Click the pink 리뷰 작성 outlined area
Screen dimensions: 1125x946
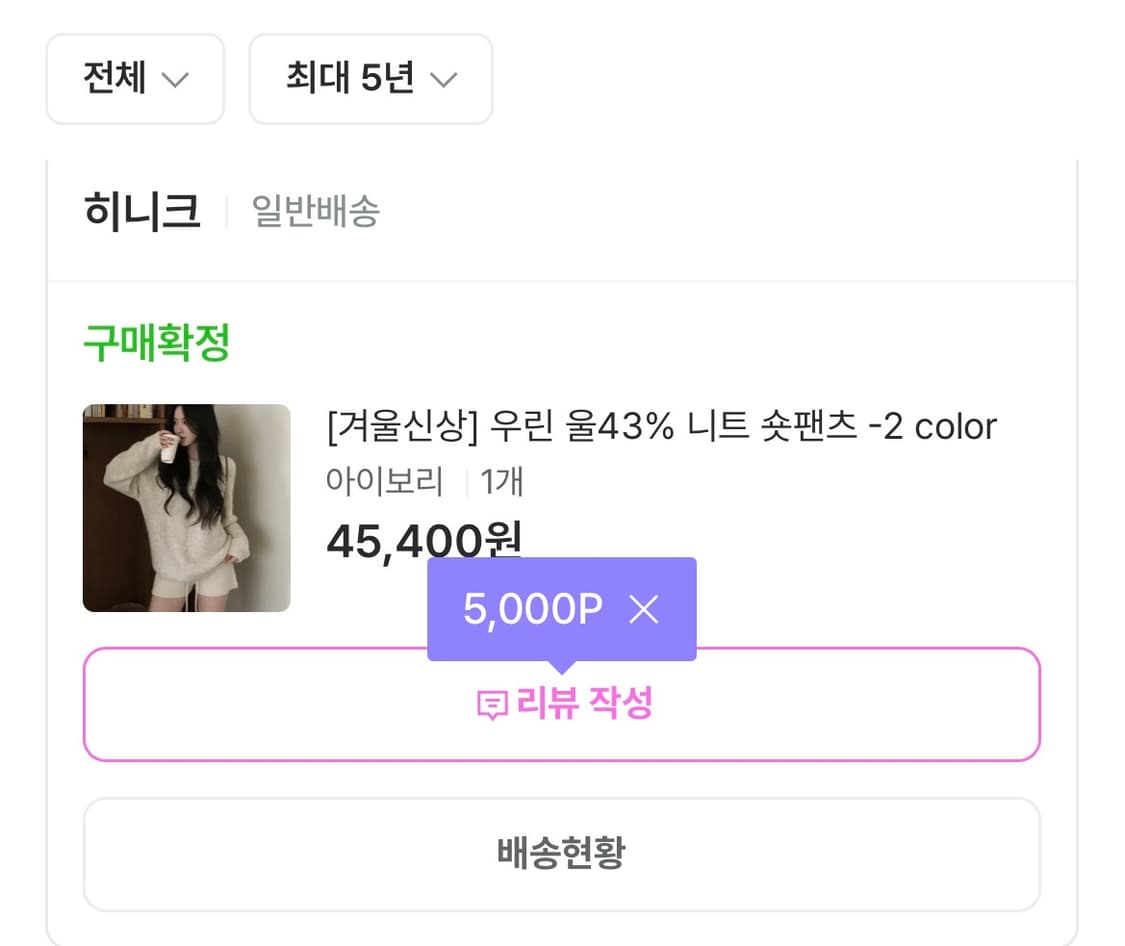point(563,705)
